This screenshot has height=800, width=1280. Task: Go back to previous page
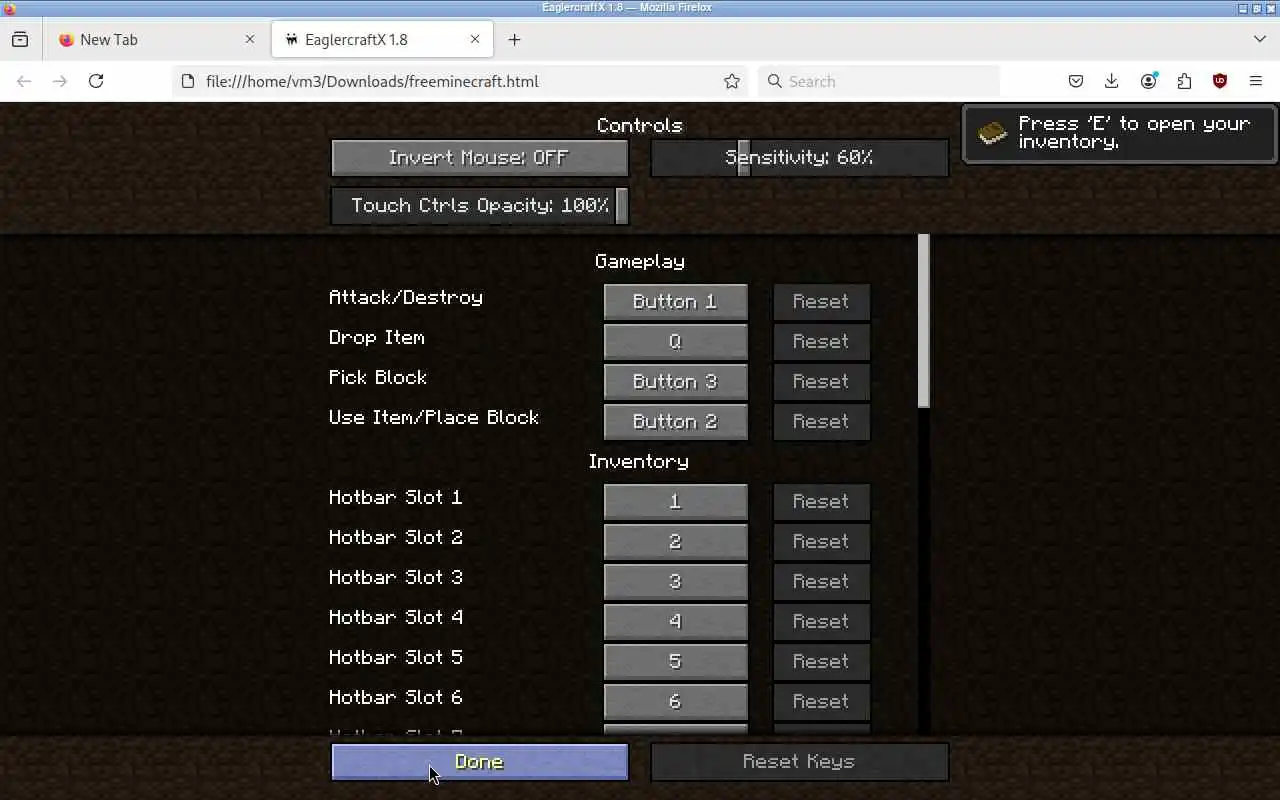(24, 81)
